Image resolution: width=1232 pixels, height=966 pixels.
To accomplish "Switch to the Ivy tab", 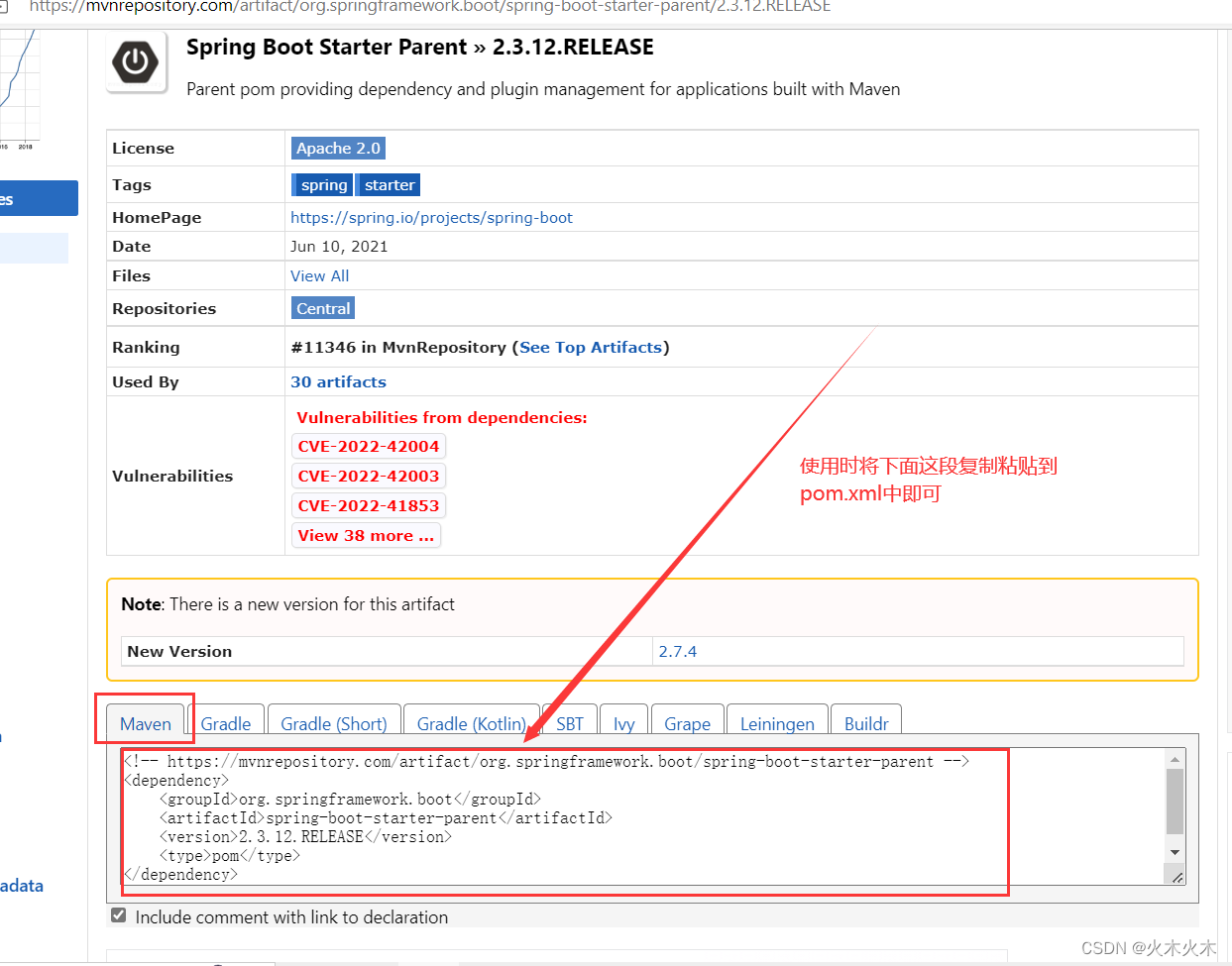I will [x=623, y=723].
